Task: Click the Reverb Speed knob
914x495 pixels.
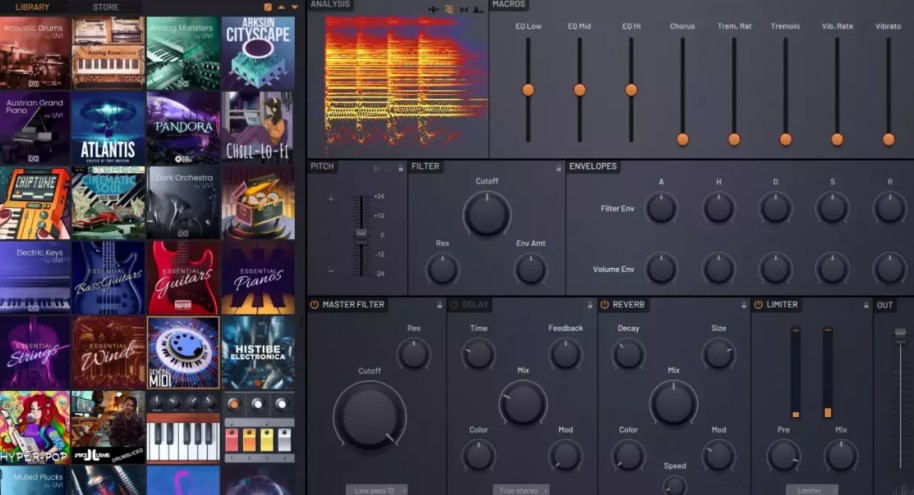Action: click(675, 485)
